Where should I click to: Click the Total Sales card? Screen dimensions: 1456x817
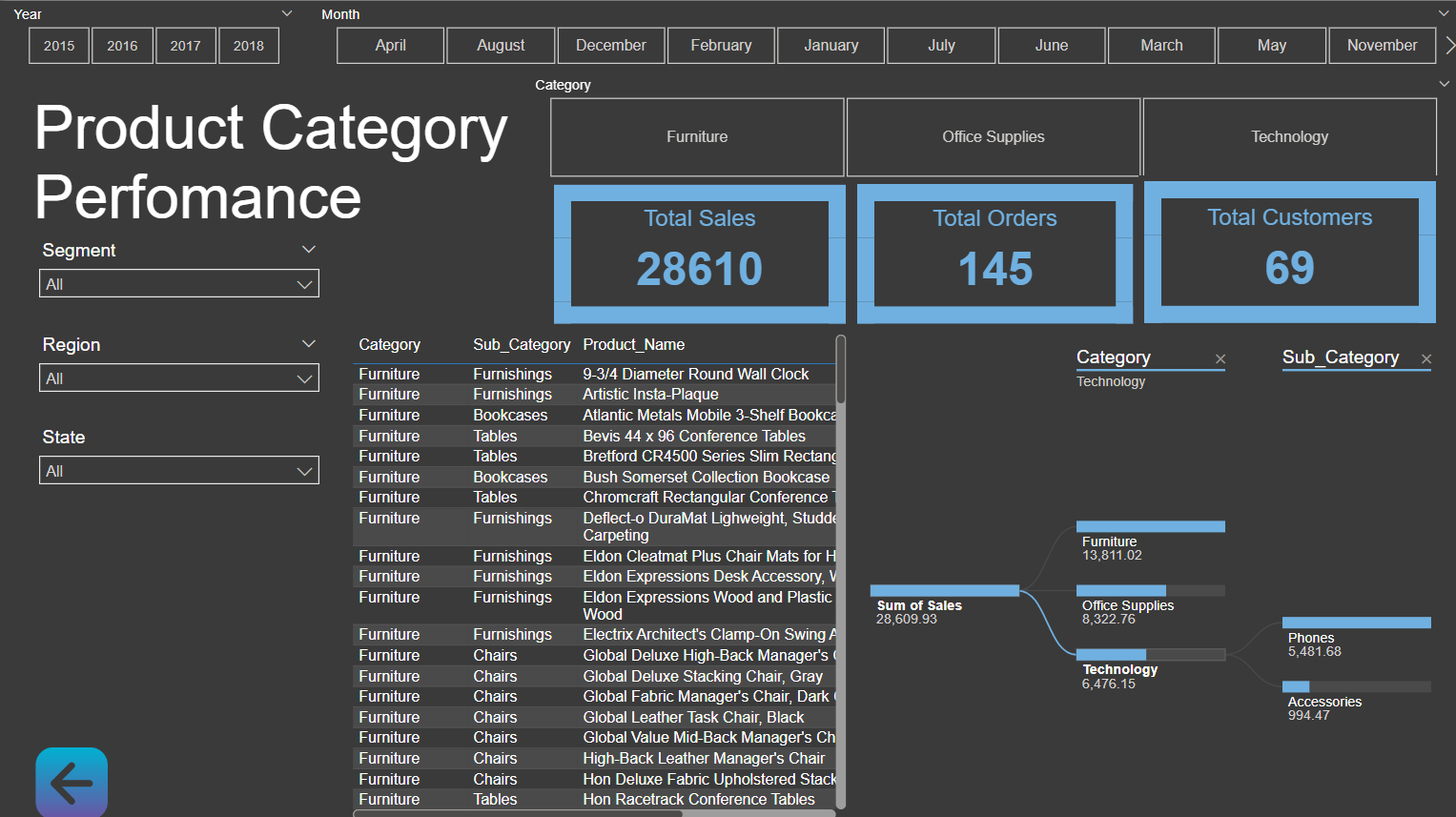[700, 254]
